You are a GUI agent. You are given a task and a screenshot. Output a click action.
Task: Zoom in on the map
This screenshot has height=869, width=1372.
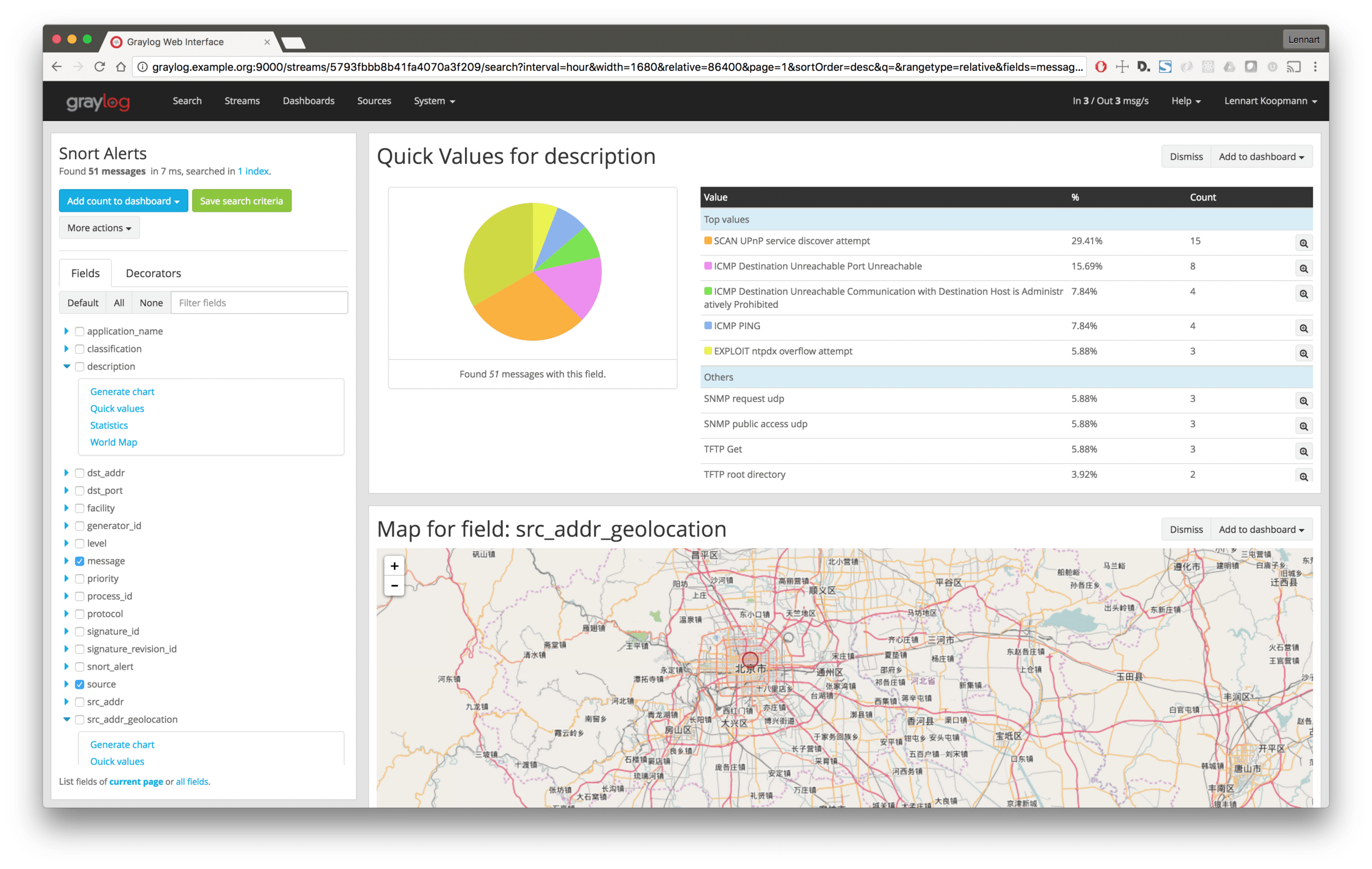click(x=394, y=566)
